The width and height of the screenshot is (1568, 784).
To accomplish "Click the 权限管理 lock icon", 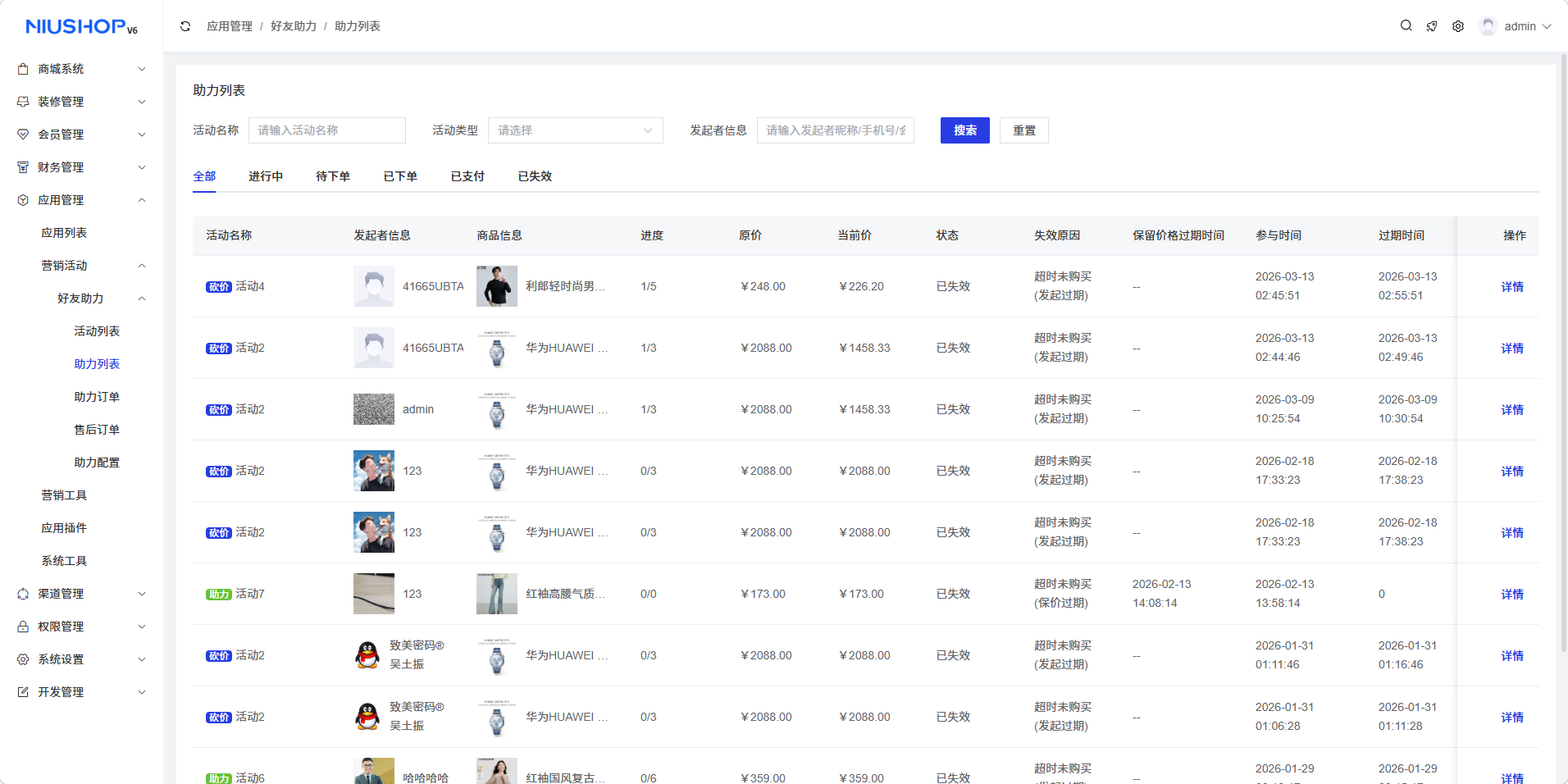I will 23,627.
